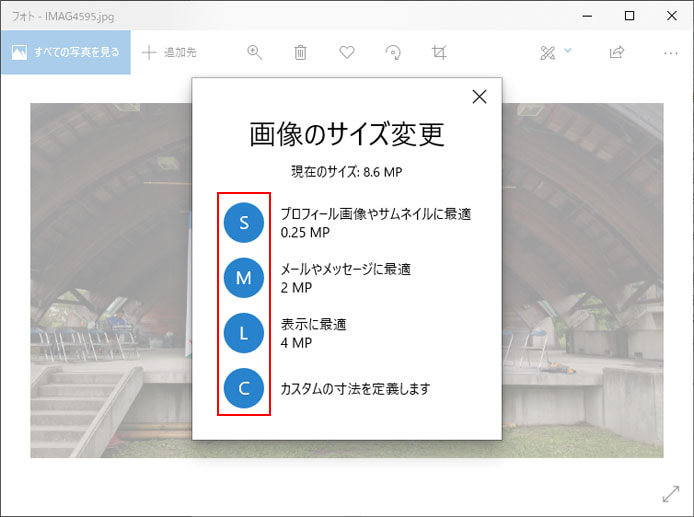
Task: Click the fullscreen expand arrow icon
Action: 671,494
